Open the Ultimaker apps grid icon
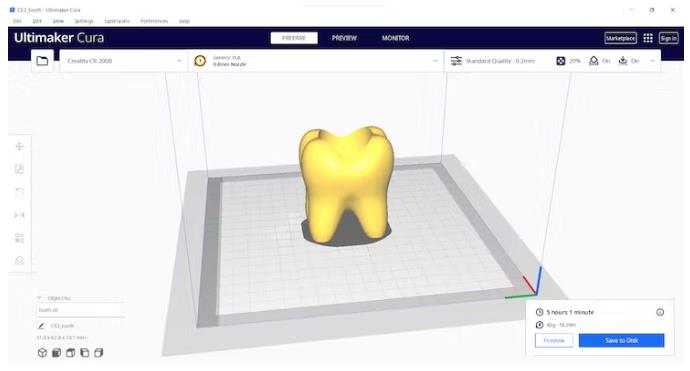 [x=648, y=38]
